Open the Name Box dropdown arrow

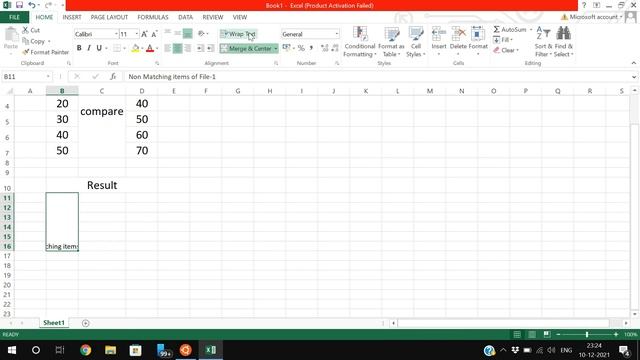[48, 76]
